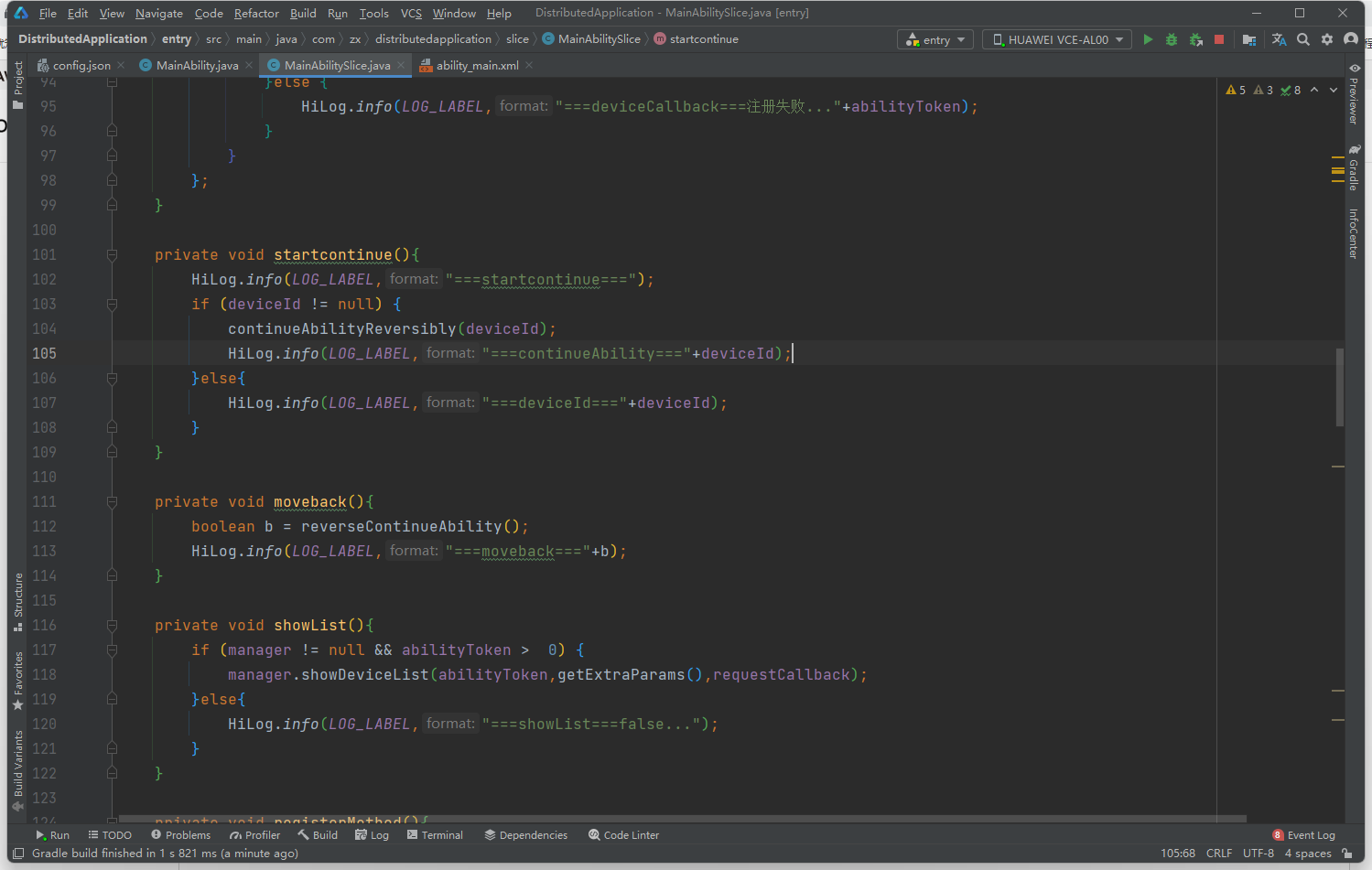This screenshot has width=1372, height=870.
Task: Toggle tool window bars icon bottom-left
Action: [18, 854]
